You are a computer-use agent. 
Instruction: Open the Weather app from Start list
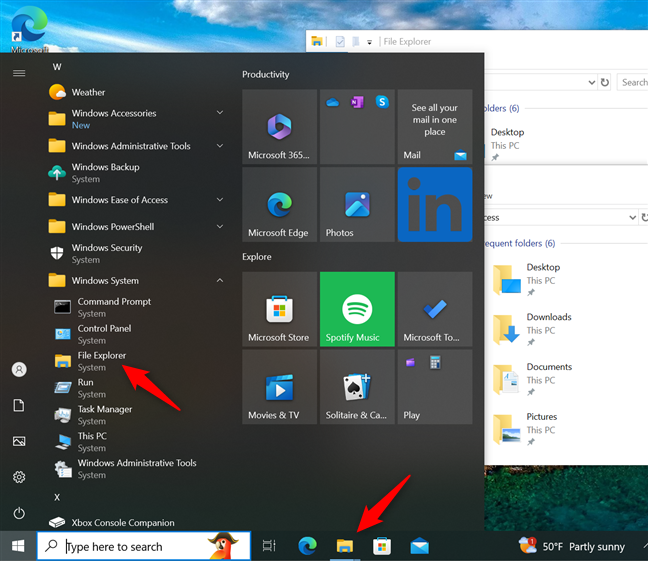pos(136,92)
